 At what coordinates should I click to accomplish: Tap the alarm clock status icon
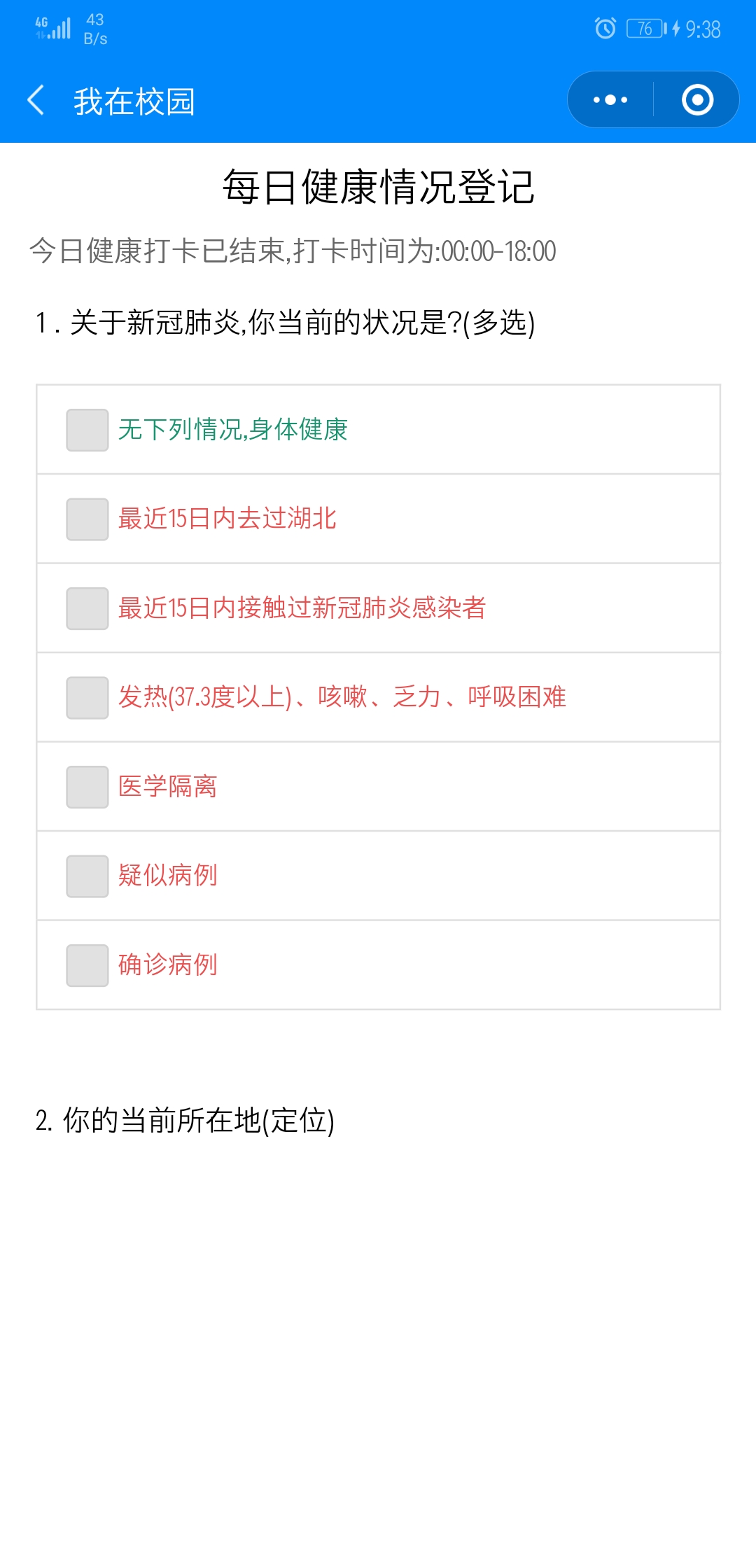coord(605,28)
